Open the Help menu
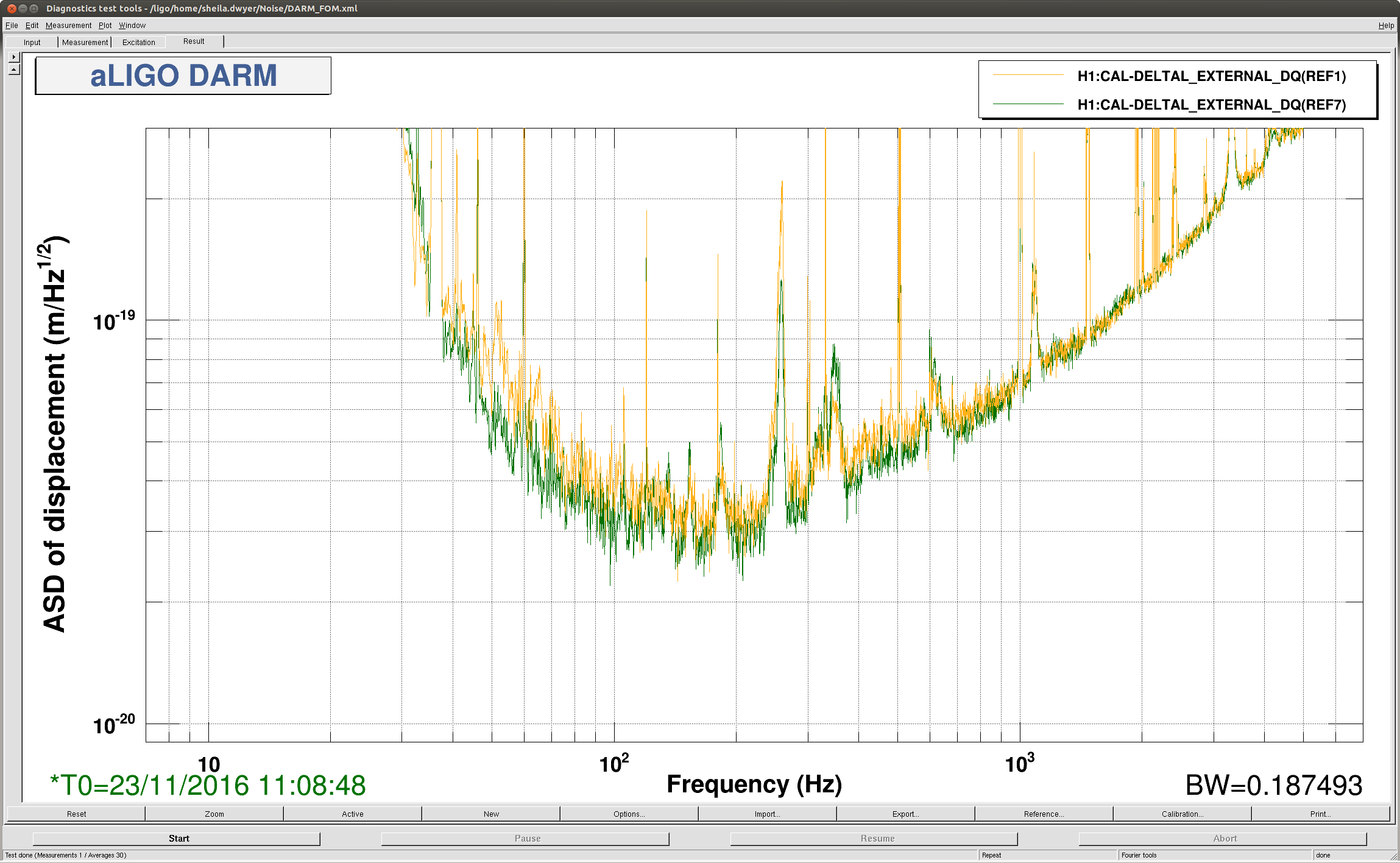 (1386, 26)
